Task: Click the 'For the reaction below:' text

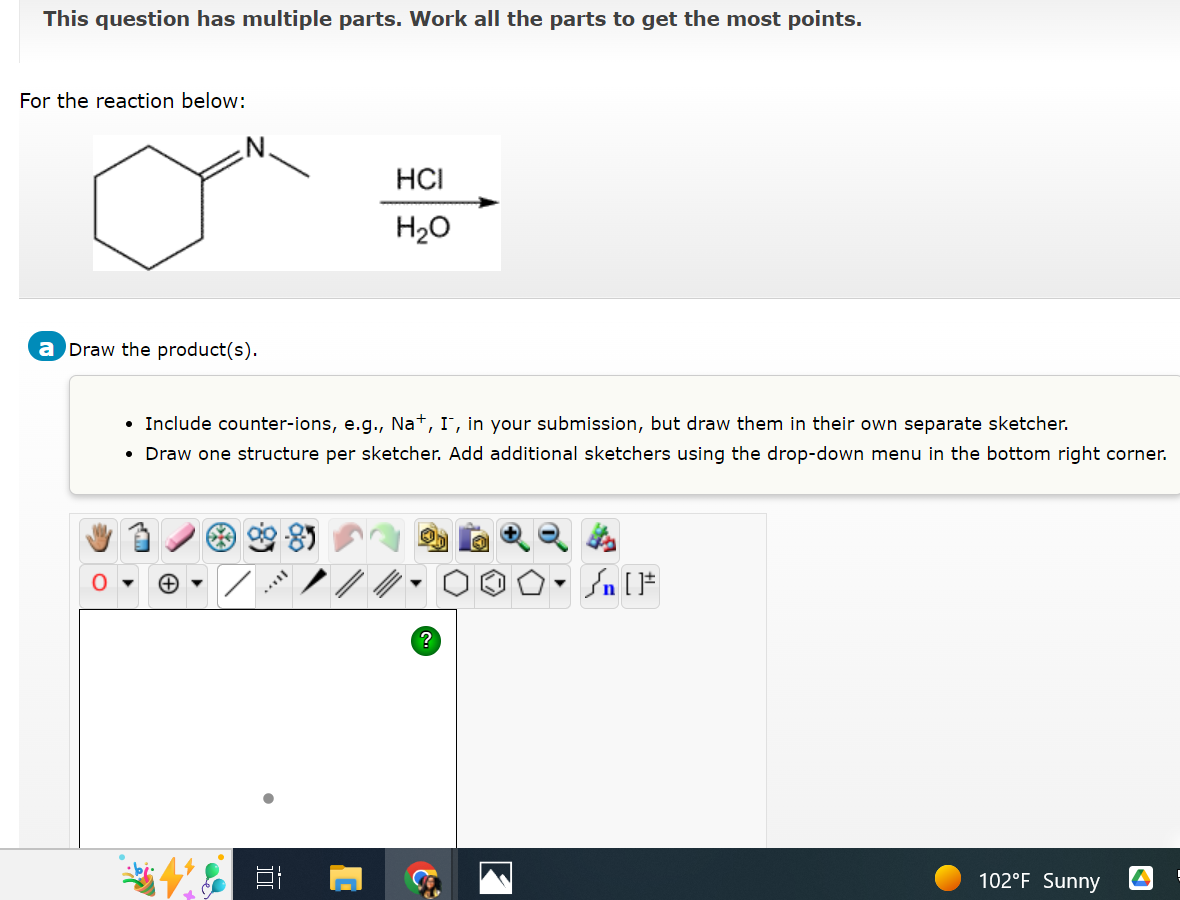Action: pyautogui.click(x=132, y=101)
